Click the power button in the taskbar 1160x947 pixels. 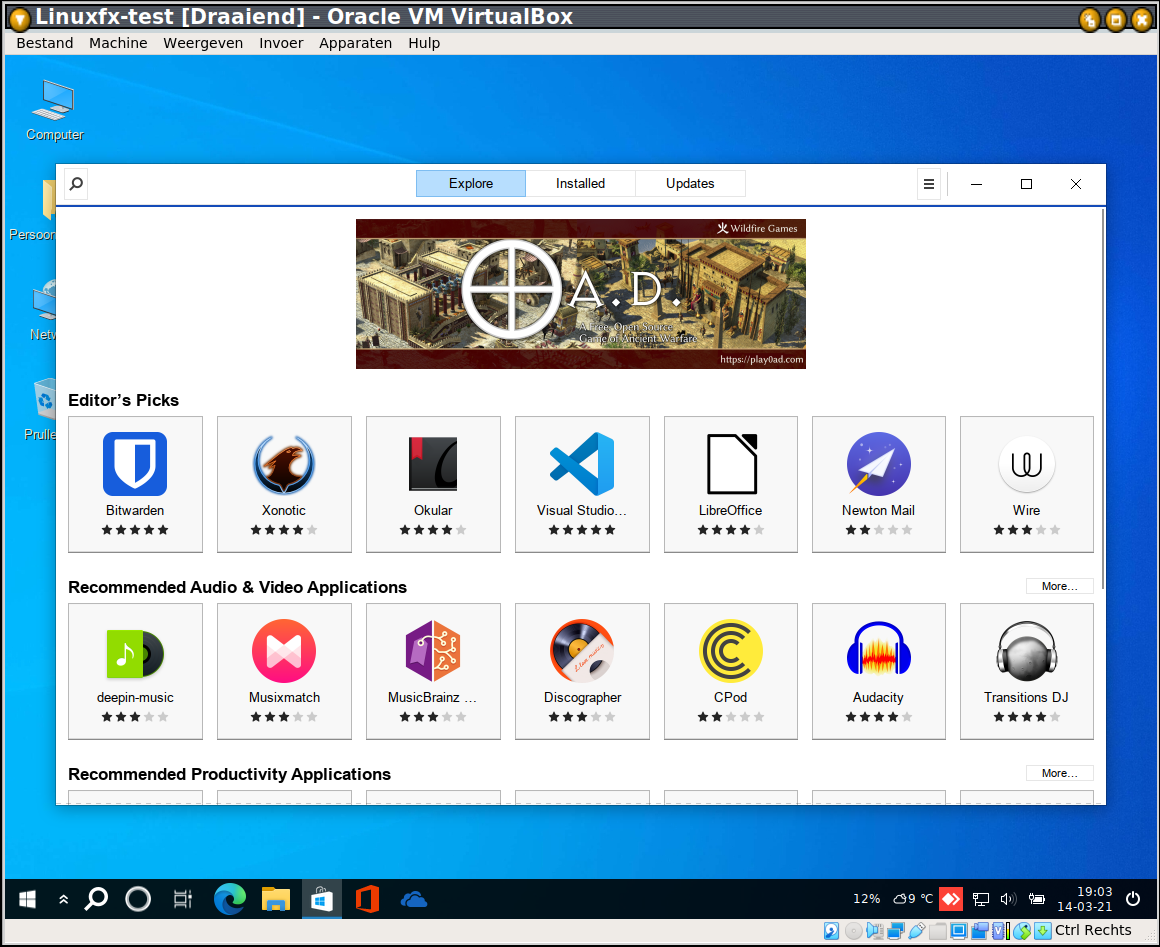point(1133,899)
